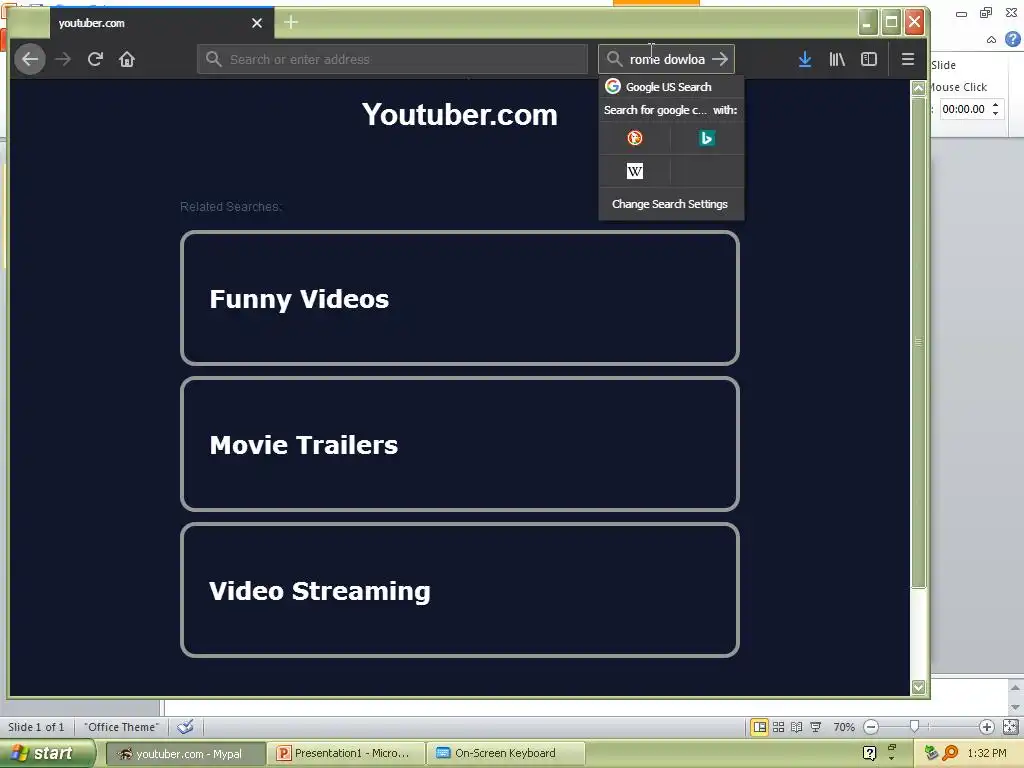Switch to Normal view in PowerPoint
This screenshot has width=1024, height=768.
760,727
